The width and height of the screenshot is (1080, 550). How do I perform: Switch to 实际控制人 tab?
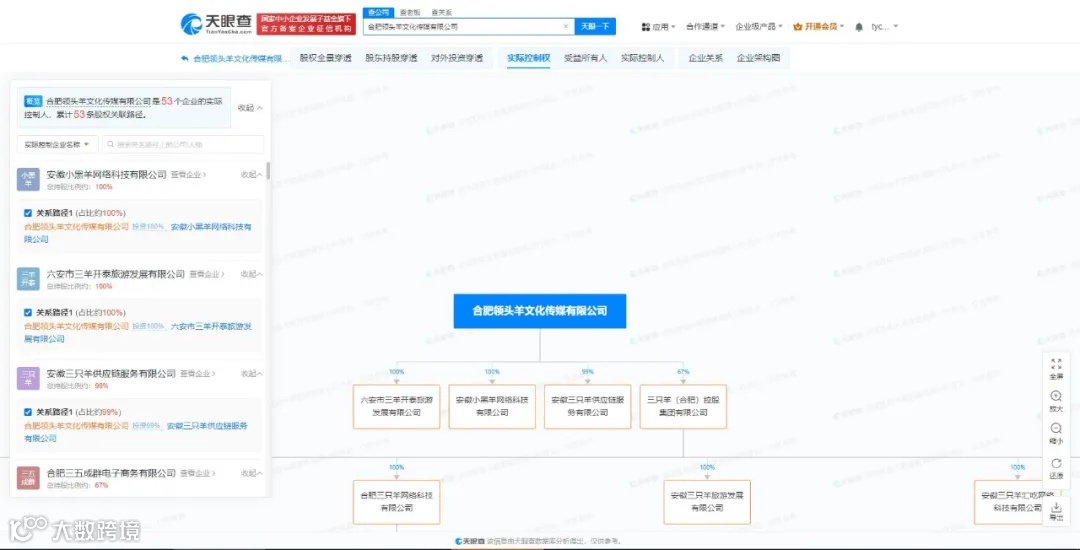pos(642,59)
